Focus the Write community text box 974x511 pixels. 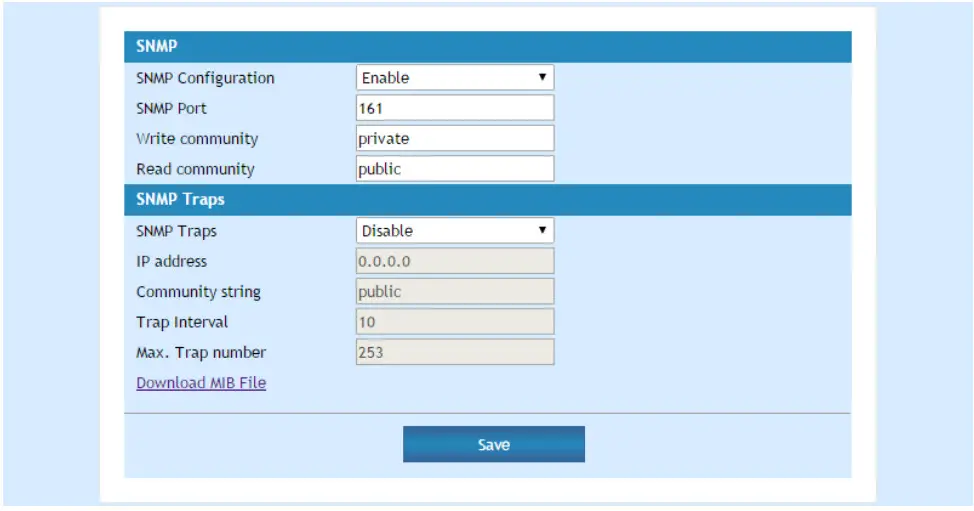(454, 139)
